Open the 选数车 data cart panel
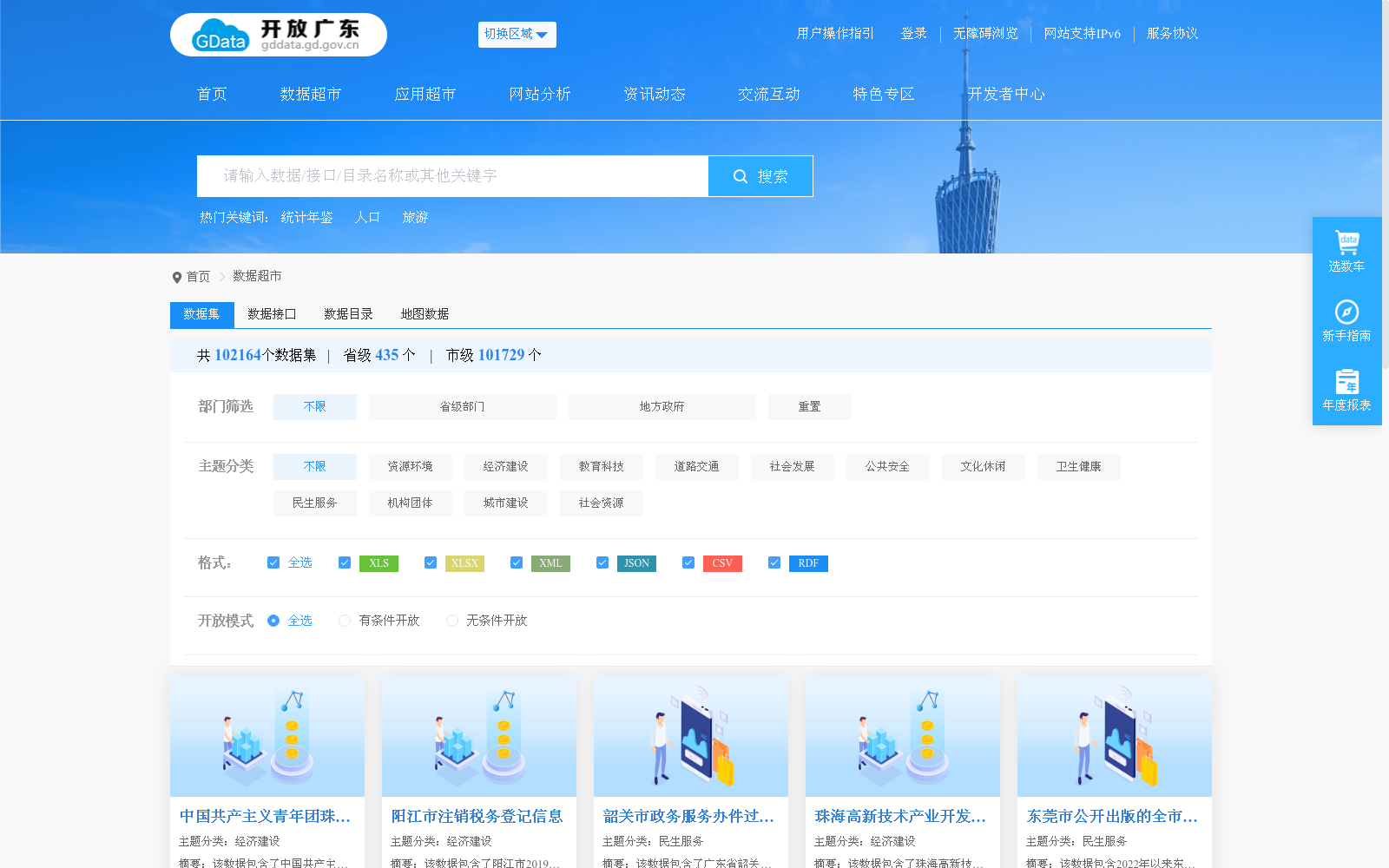Viewport: 1389px width, 868px height. click(x=1346, y=250)
